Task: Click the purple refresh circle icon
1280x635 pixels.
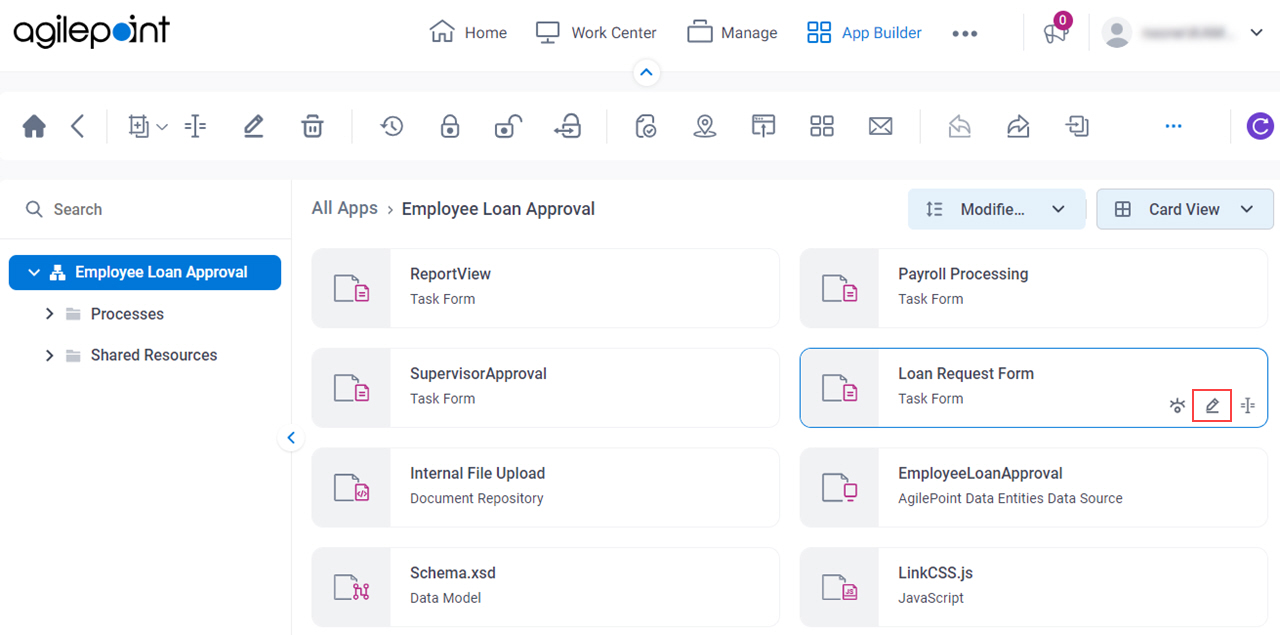Action: tap(1260, 126)
